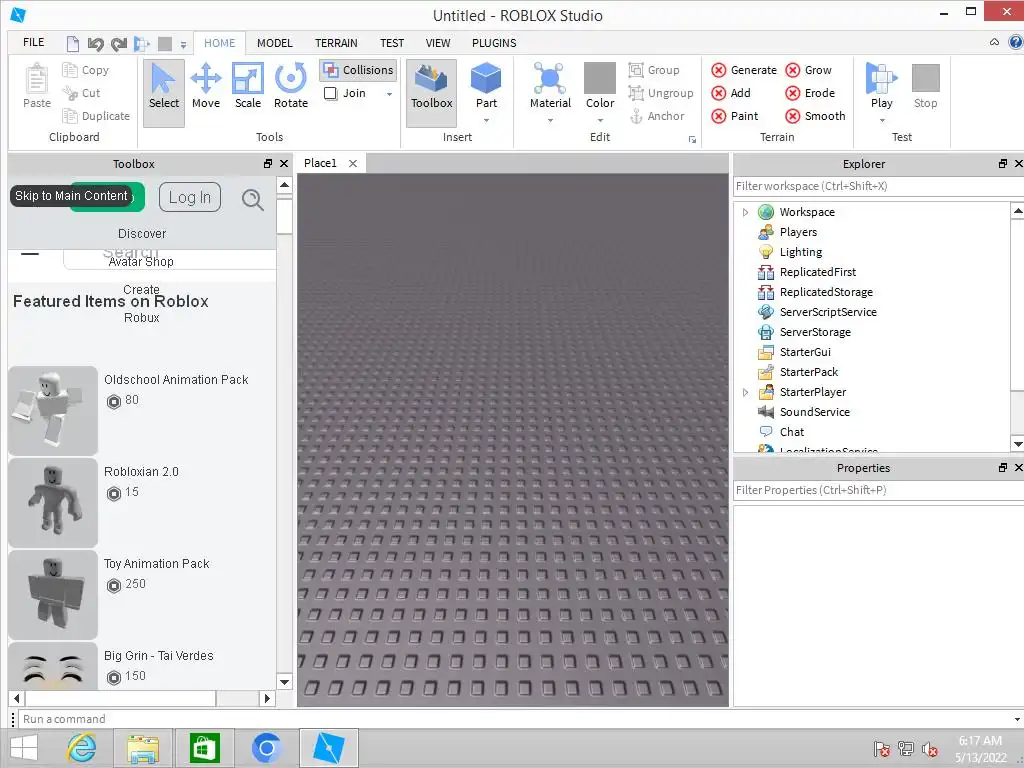1024x768 pixels.
Task: Open File Explorer from the taskbar
Action: [x=143, y=748]
